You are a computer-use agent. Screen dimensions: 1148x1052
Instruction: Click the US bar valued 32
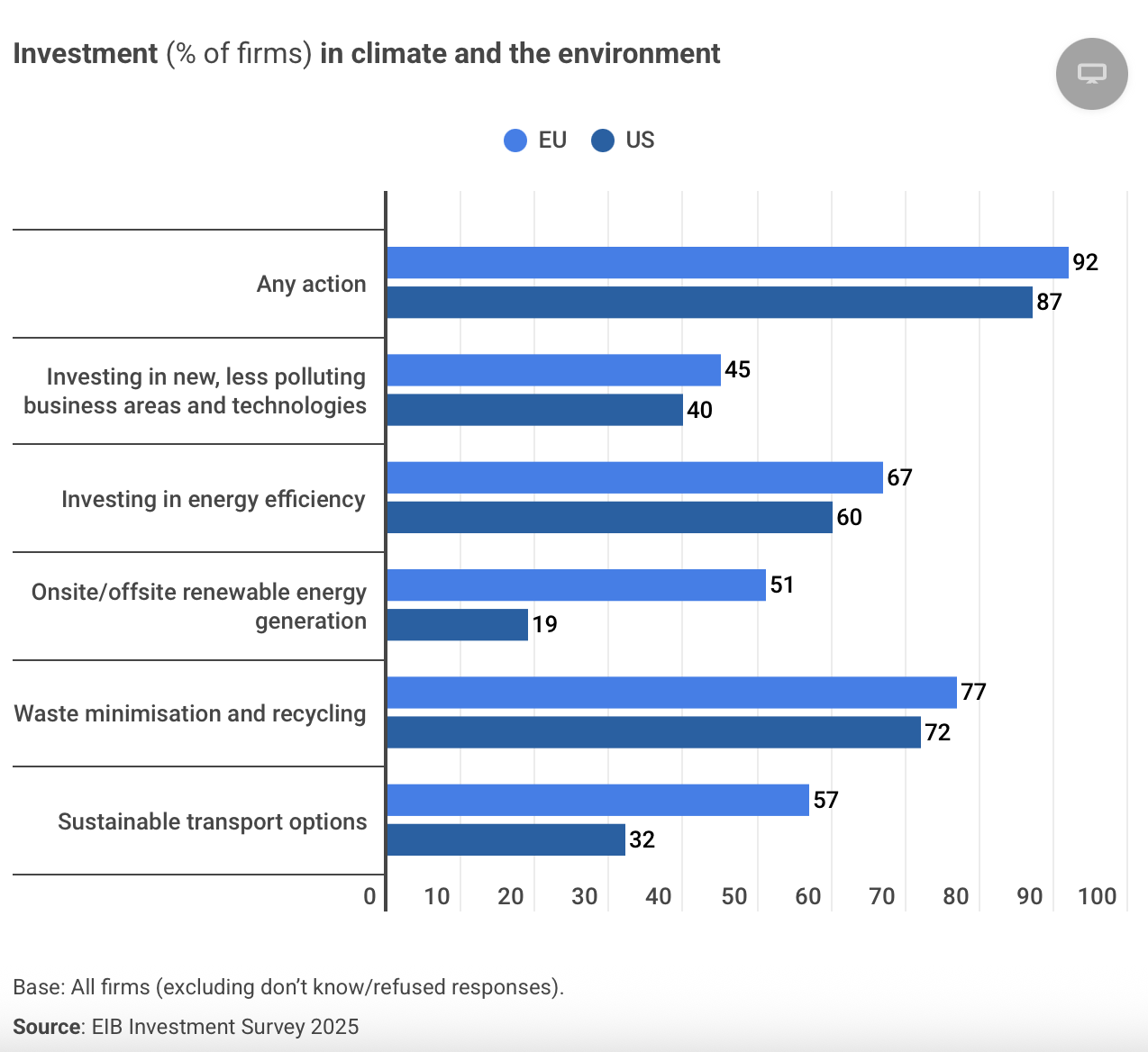(x=506, y=839)
